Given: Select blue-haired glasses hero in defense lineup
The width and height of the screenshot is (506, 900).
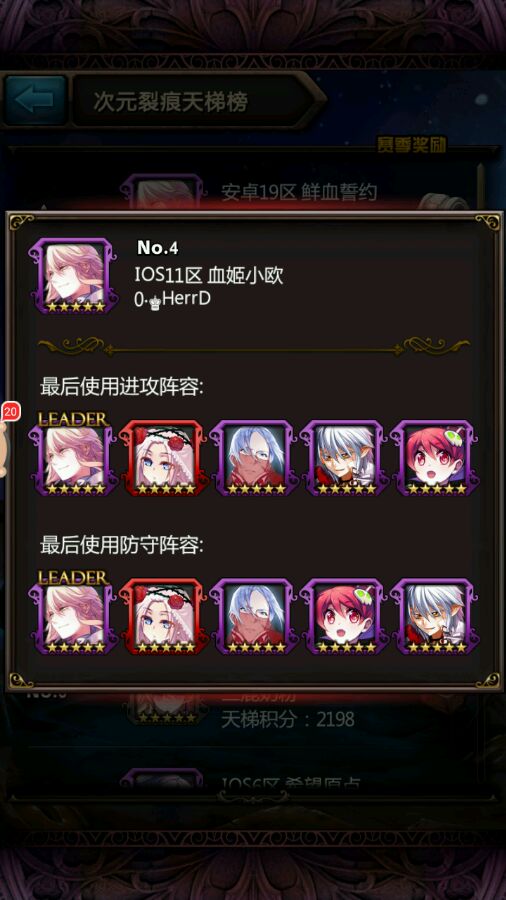Looking at the screenshot, I should [x=254, y=616].
